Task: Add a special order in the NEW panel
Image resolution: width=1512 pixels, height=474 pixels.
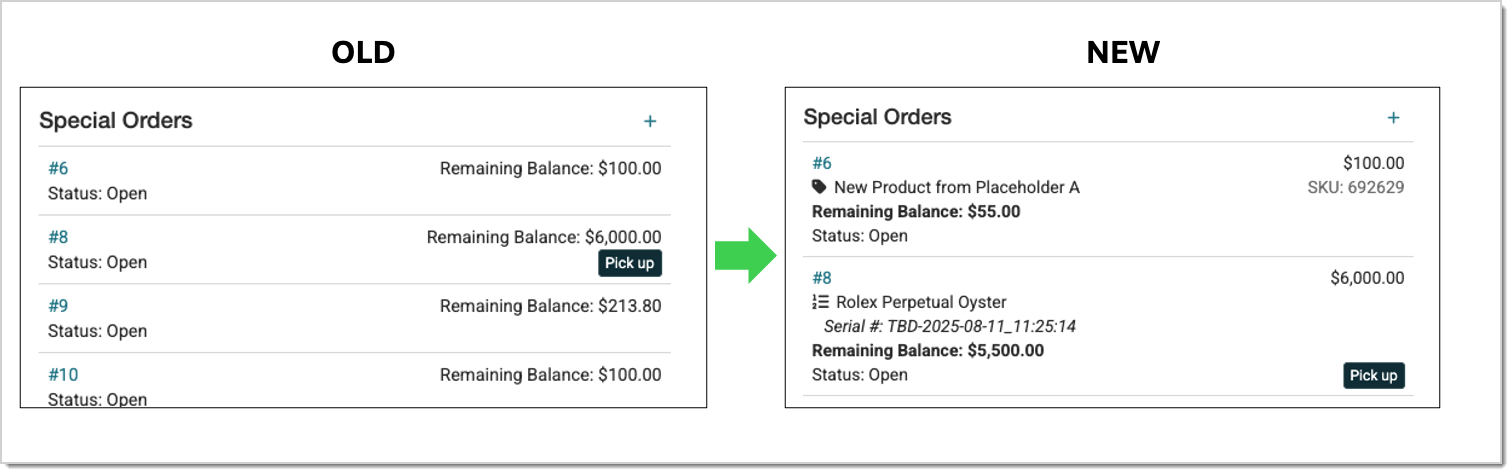Action: point(1393,118)
